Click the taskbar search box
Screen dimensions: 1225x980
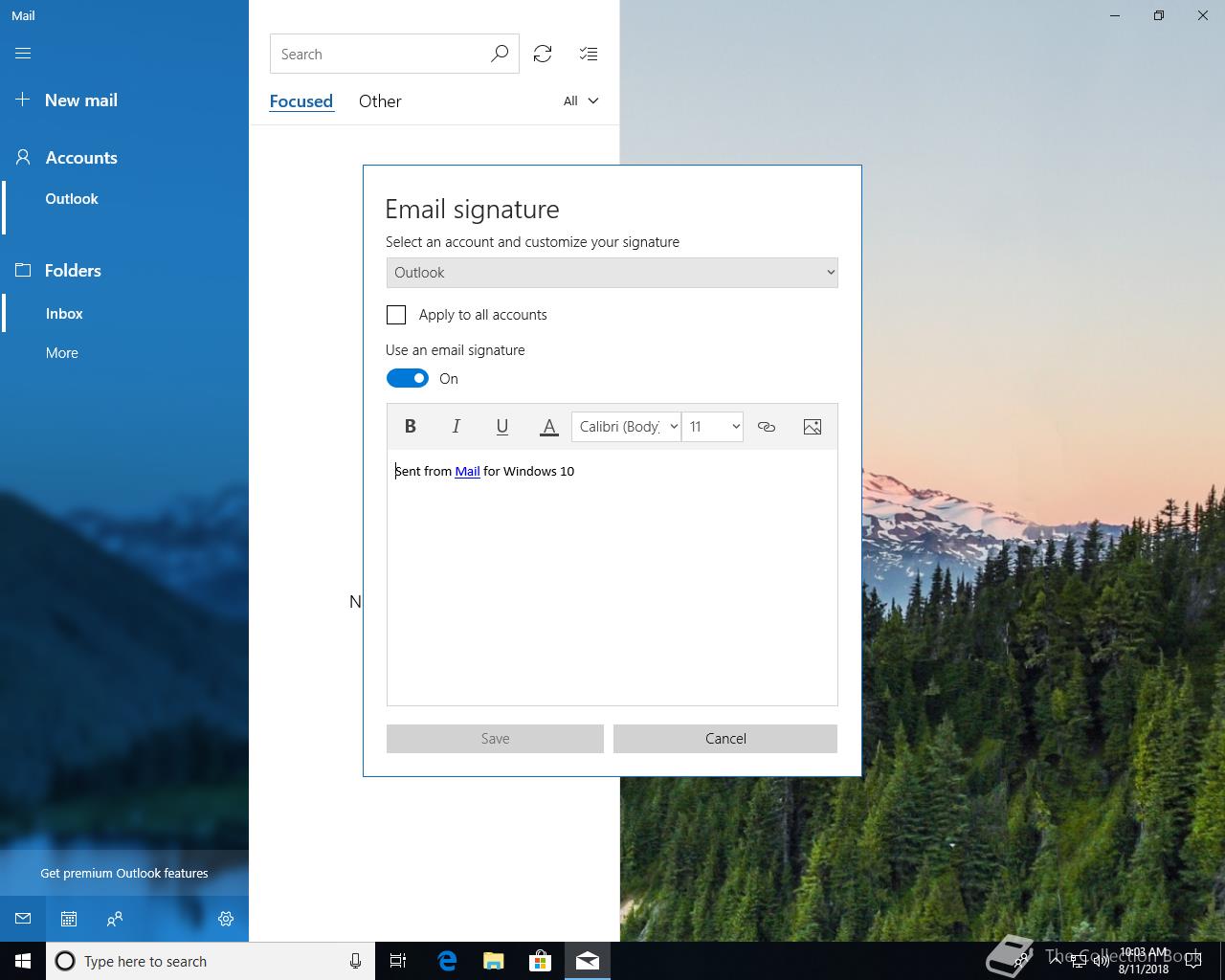[211, 961]
